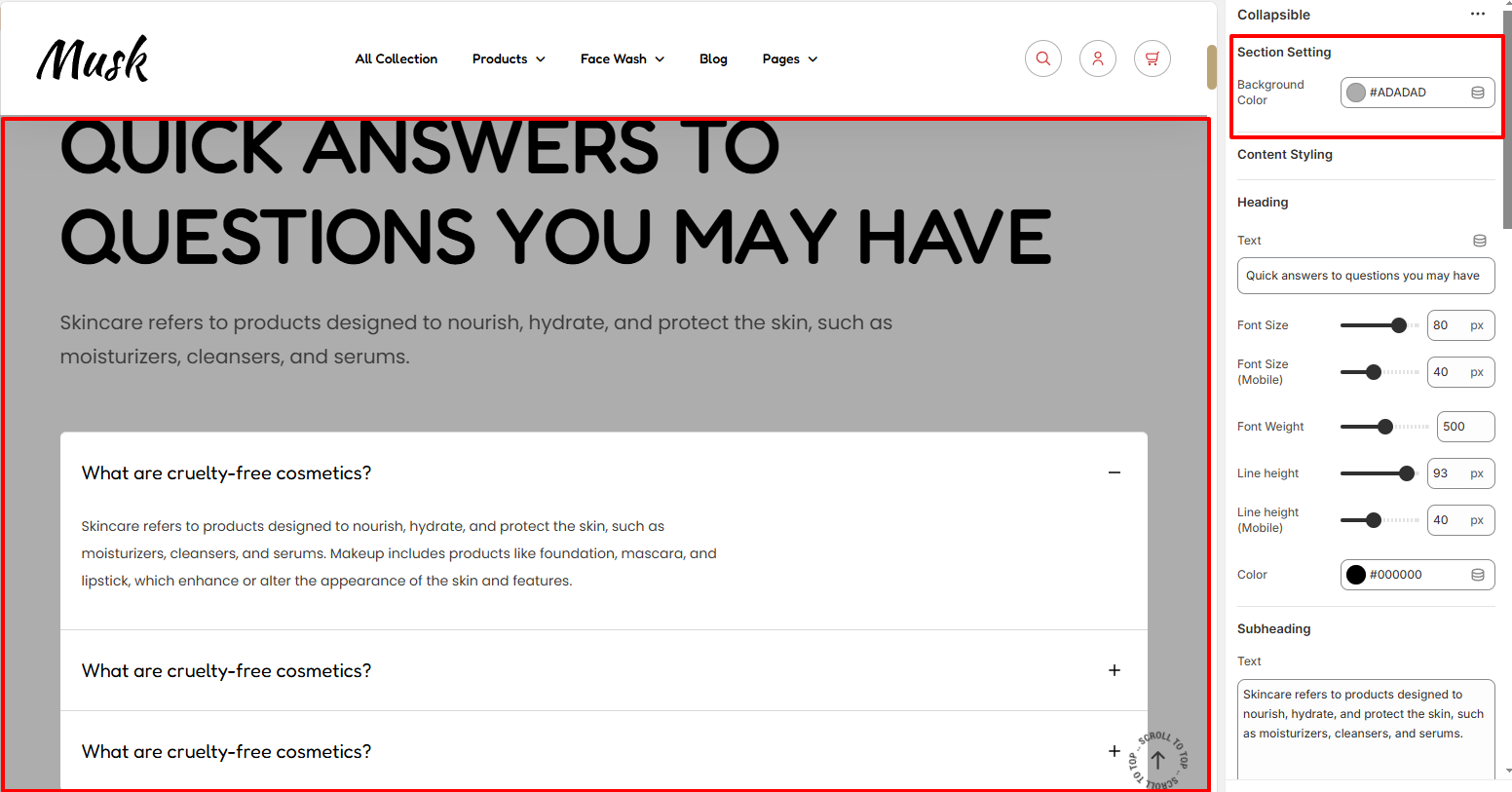Adjust the Font Weight slider
This screenshot has height=792, width=1512.
click(1384, 427)
